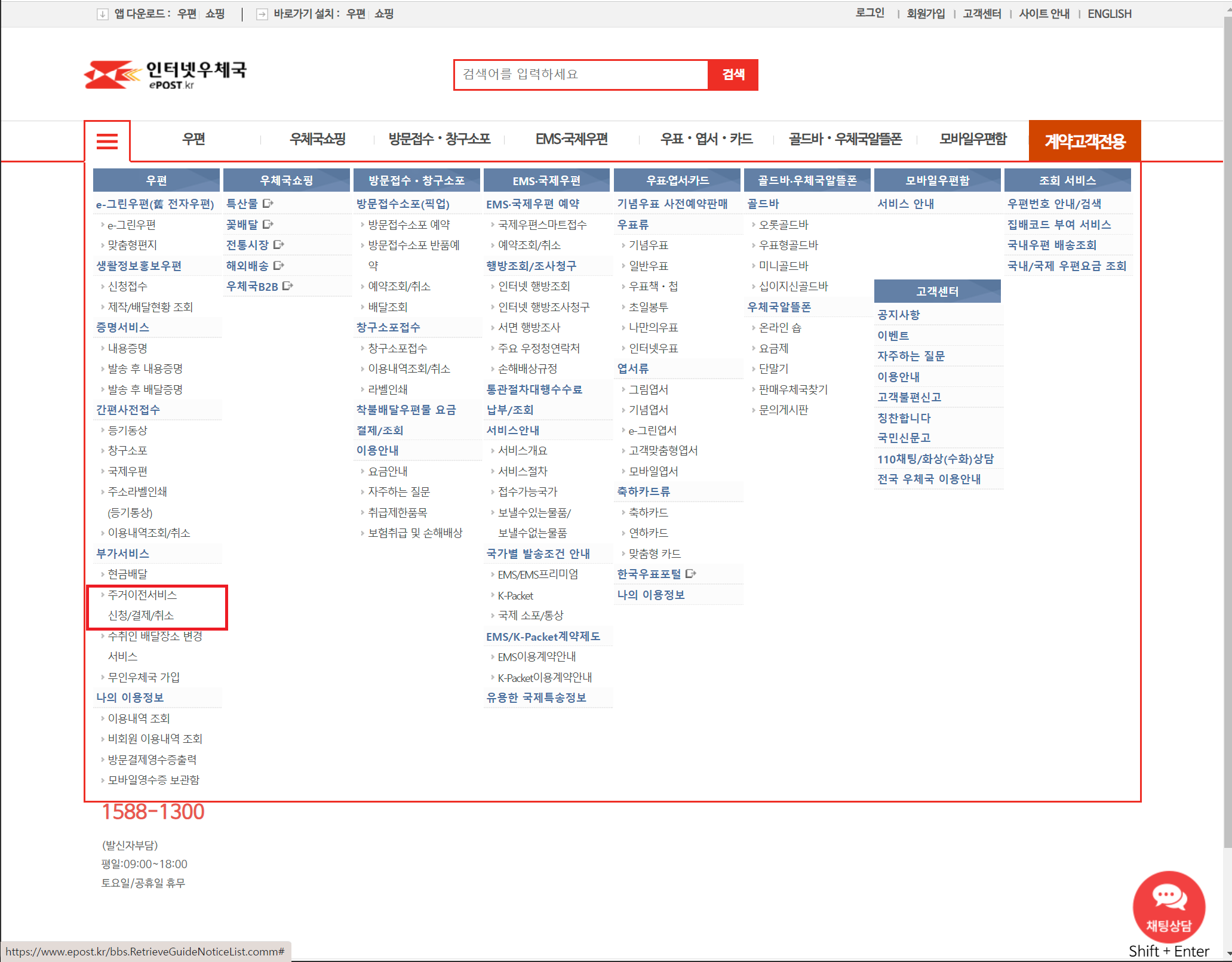Open the 계약고객전용 tab
The image size is (1232, 962).
click(1084, 141)
